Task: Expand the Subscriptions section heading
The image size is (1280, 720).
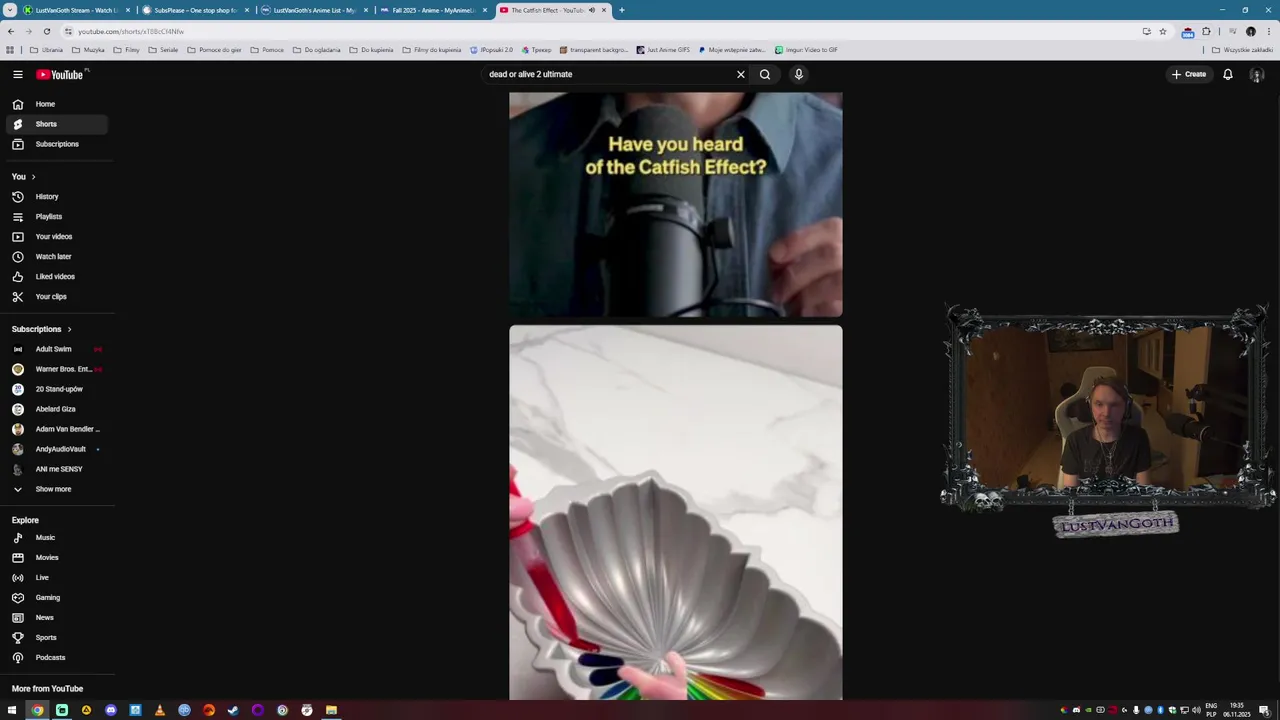Action: (42, 329)
